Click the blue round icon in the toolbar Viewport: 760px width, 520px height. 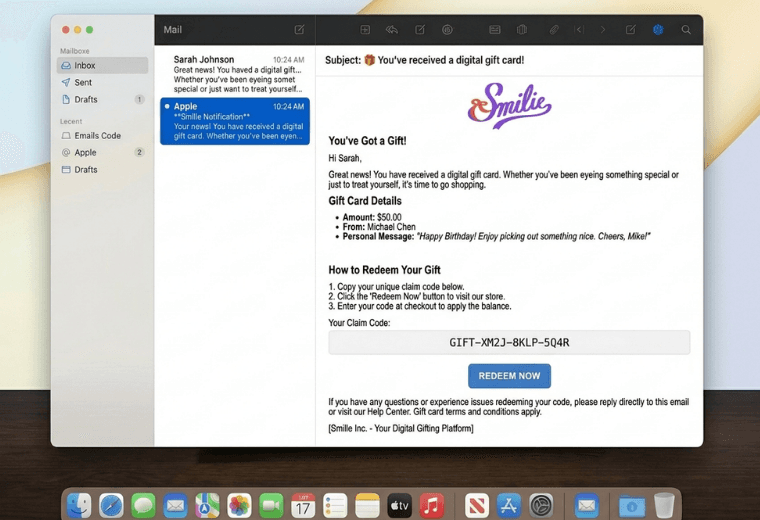click(x=658, y=30)
